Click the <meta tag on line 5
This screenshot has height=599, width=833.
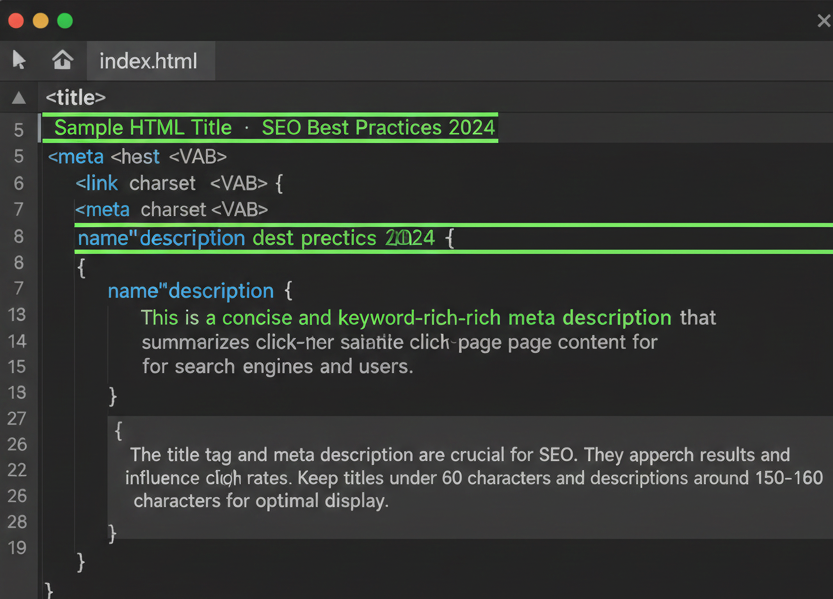point(75,157)
